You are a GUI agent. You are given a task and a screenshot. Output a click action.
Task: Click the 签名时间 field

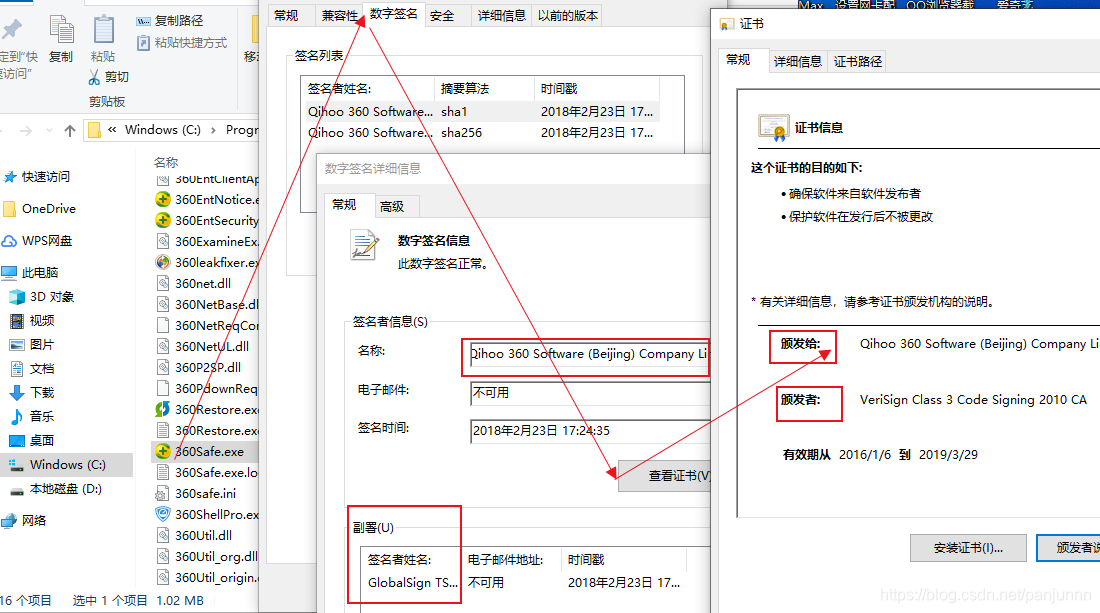coord(589,431)
